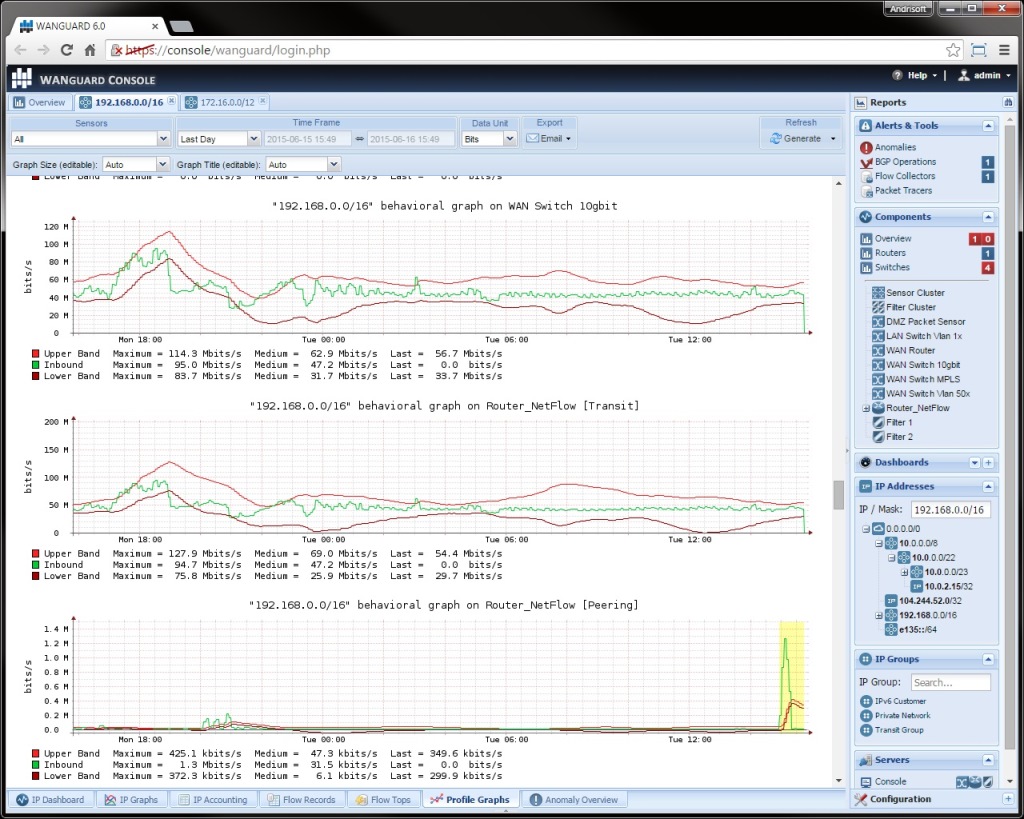The height and width of the screenshot is (819, 1024).
Task: Open the Graph Size dropdown
Action: 134,163
